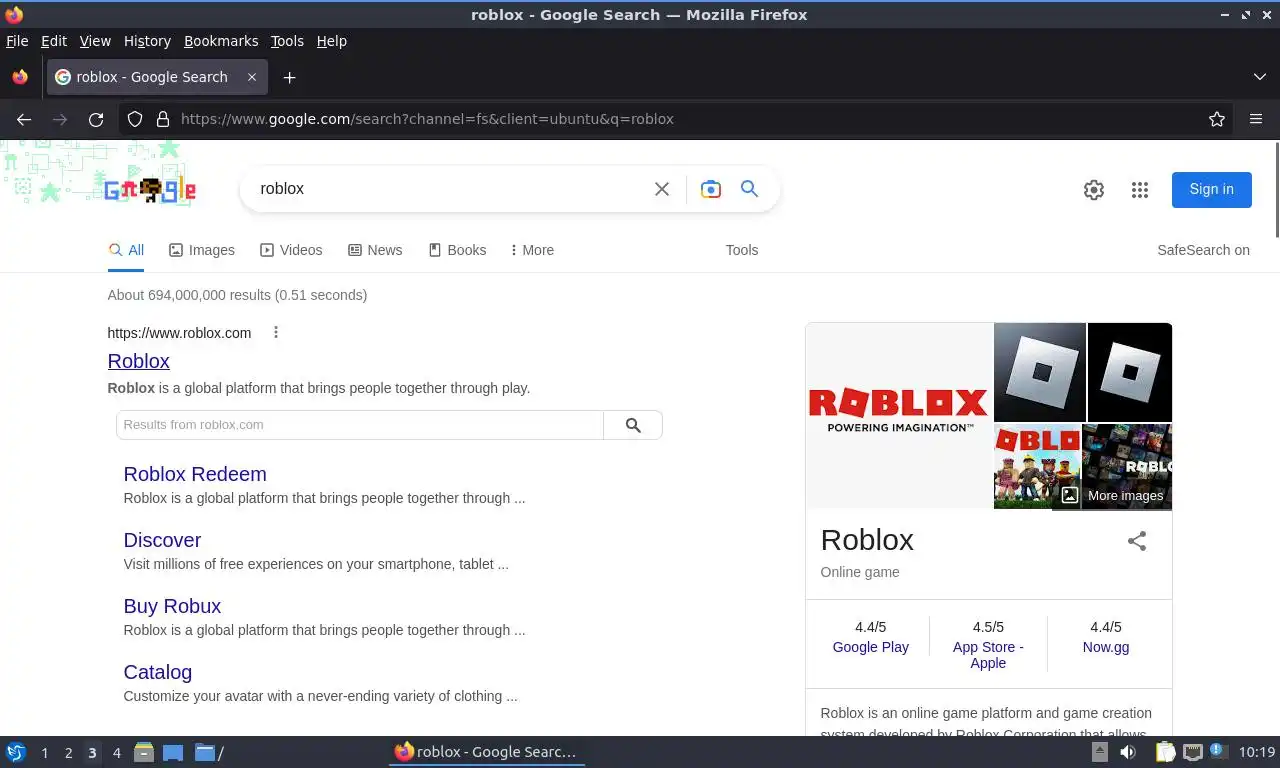Open site info via the padlock icon
Viewport: 1280px width, 768px height.
(163, 119)
